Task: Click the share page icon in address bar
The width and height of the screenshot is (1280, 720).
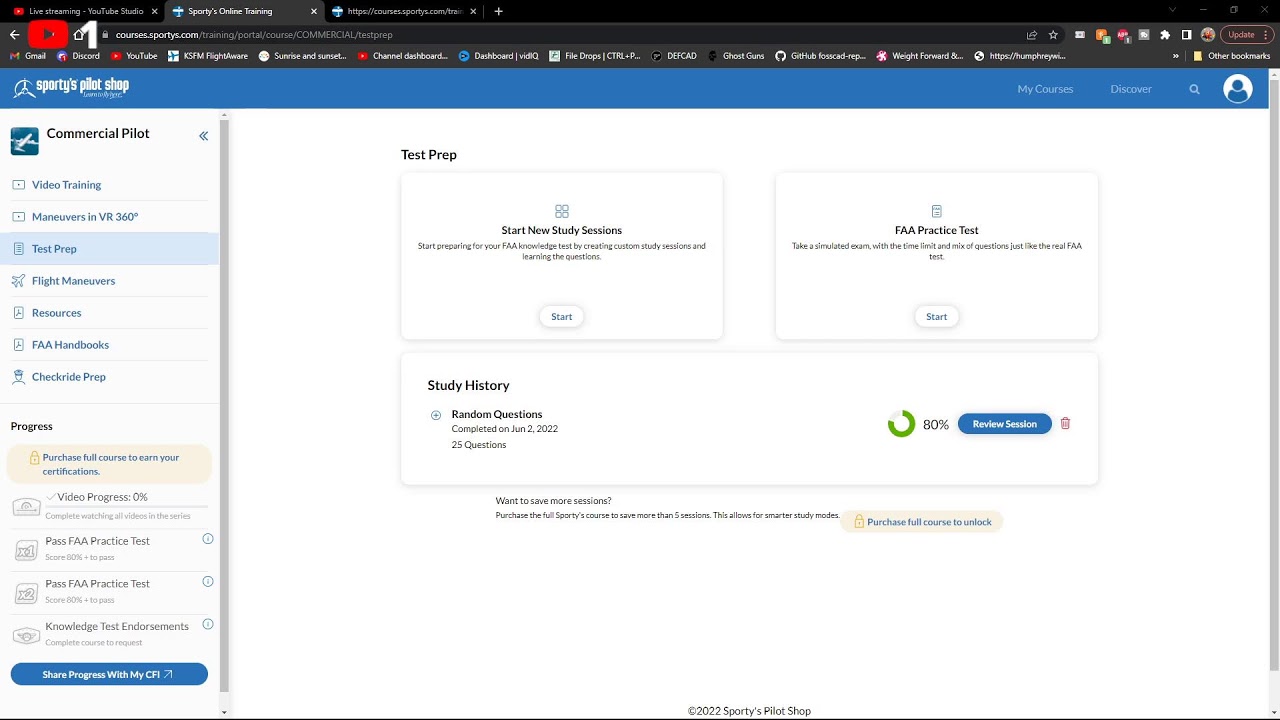Action: point(1031,34)
